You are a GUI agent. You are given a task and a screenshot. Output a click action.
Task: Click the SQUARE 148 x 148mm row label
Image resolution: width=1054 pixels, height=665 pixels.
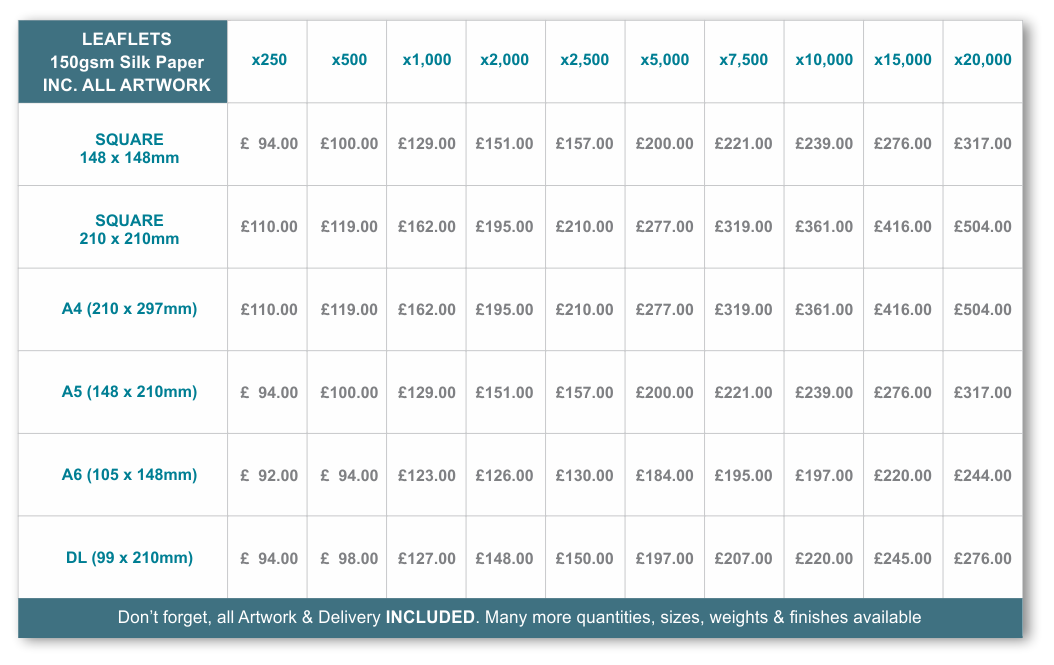[x=129, y=149]
